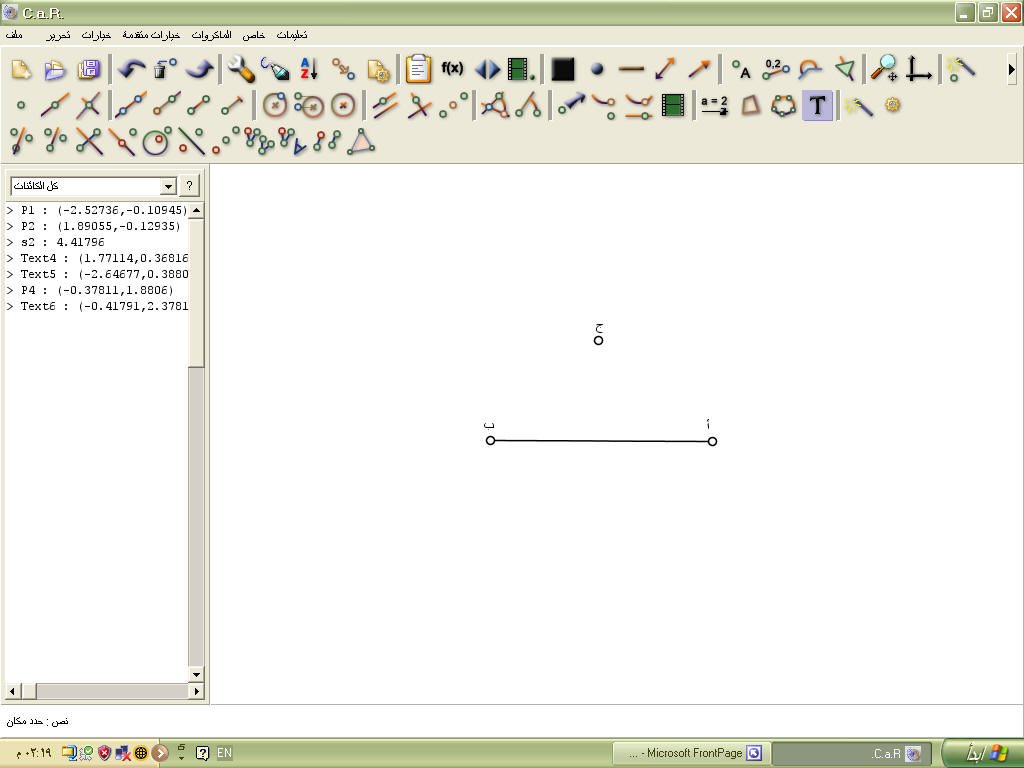Select the ray tool
The width and height of the screenshot is (1024, 768).
click(x=165, y=105)
